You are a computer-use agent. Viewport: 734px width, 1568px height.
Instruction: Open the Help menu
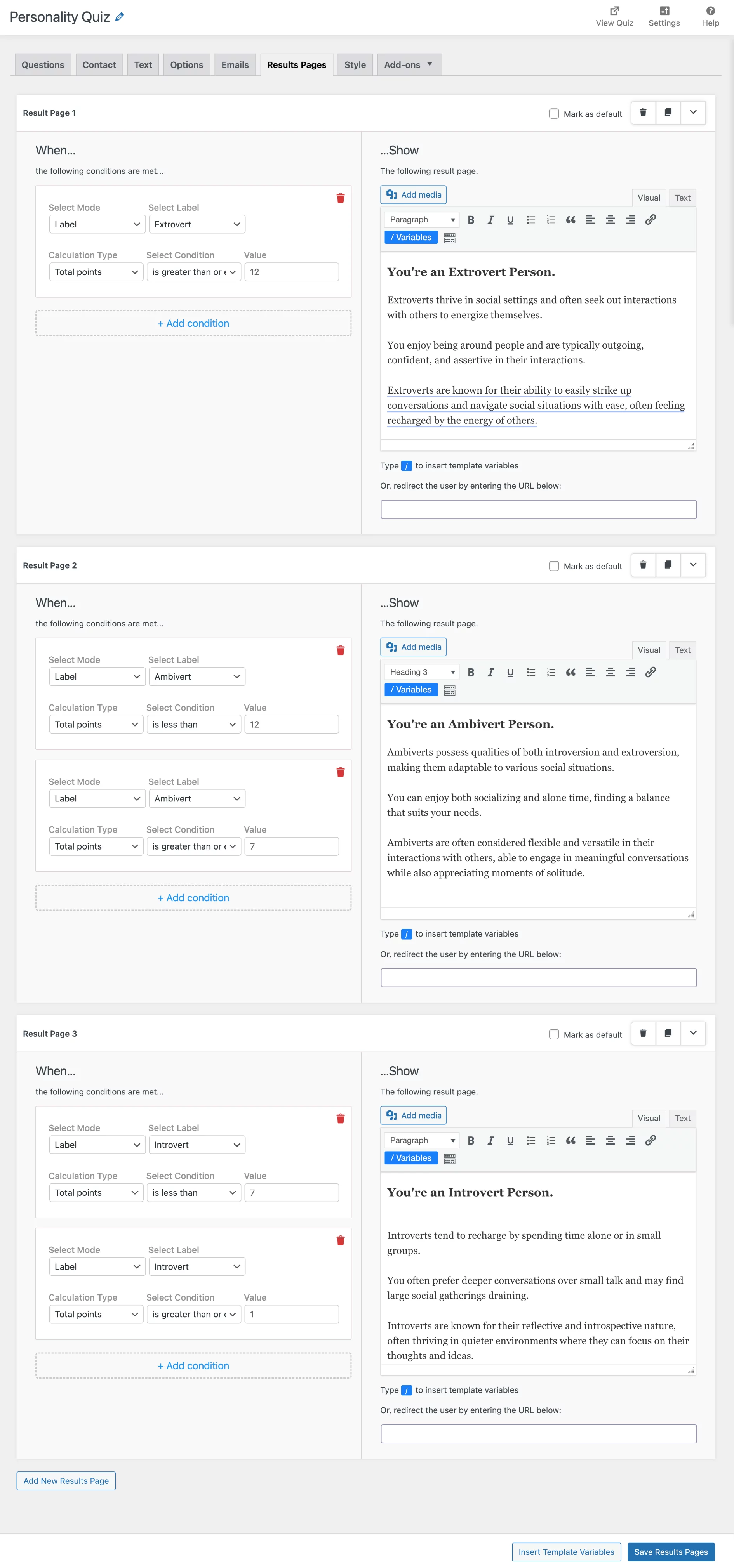tap(710, 17)
